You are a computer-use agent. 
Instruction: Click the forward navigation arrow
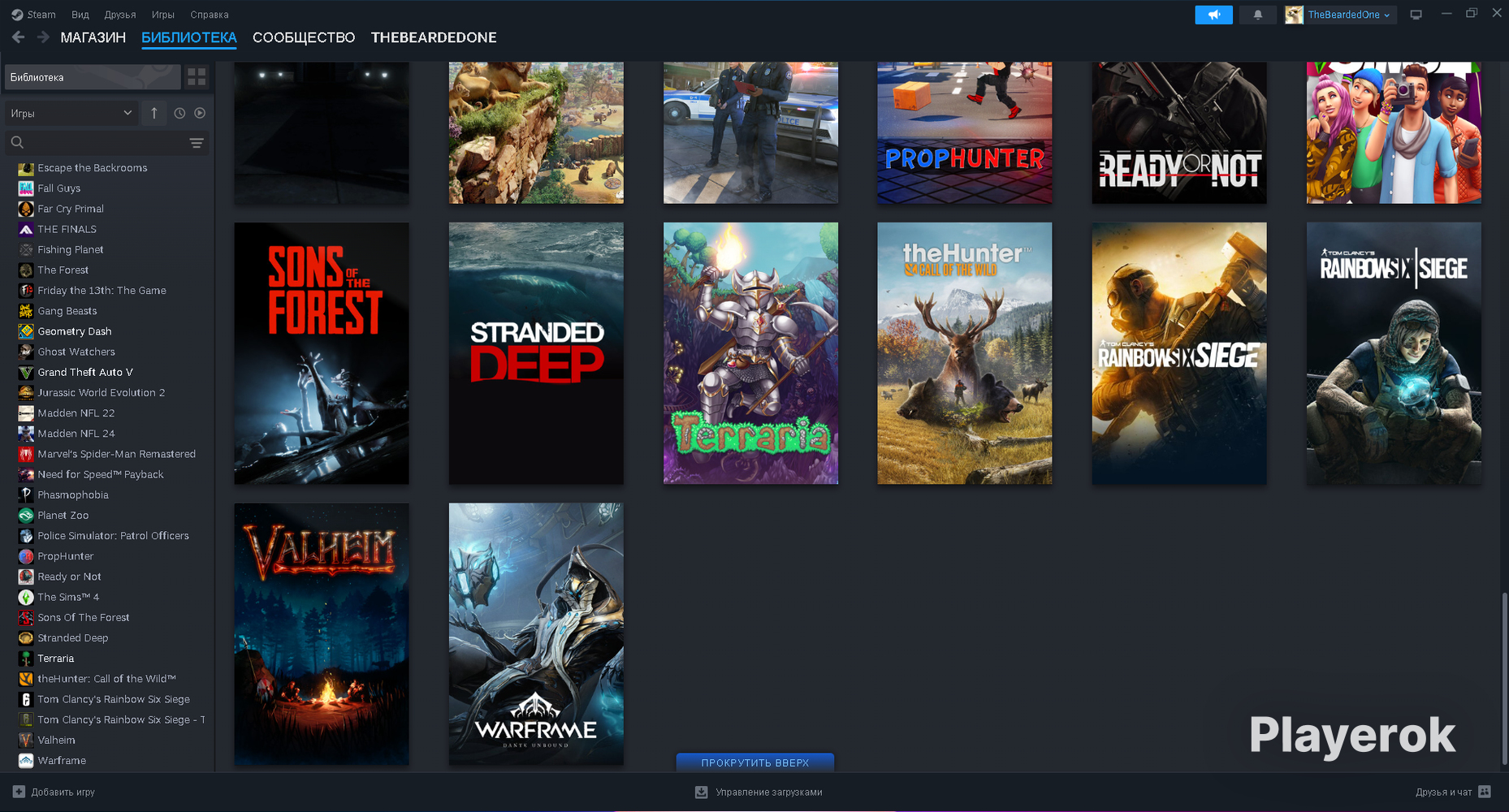(43, 37)
